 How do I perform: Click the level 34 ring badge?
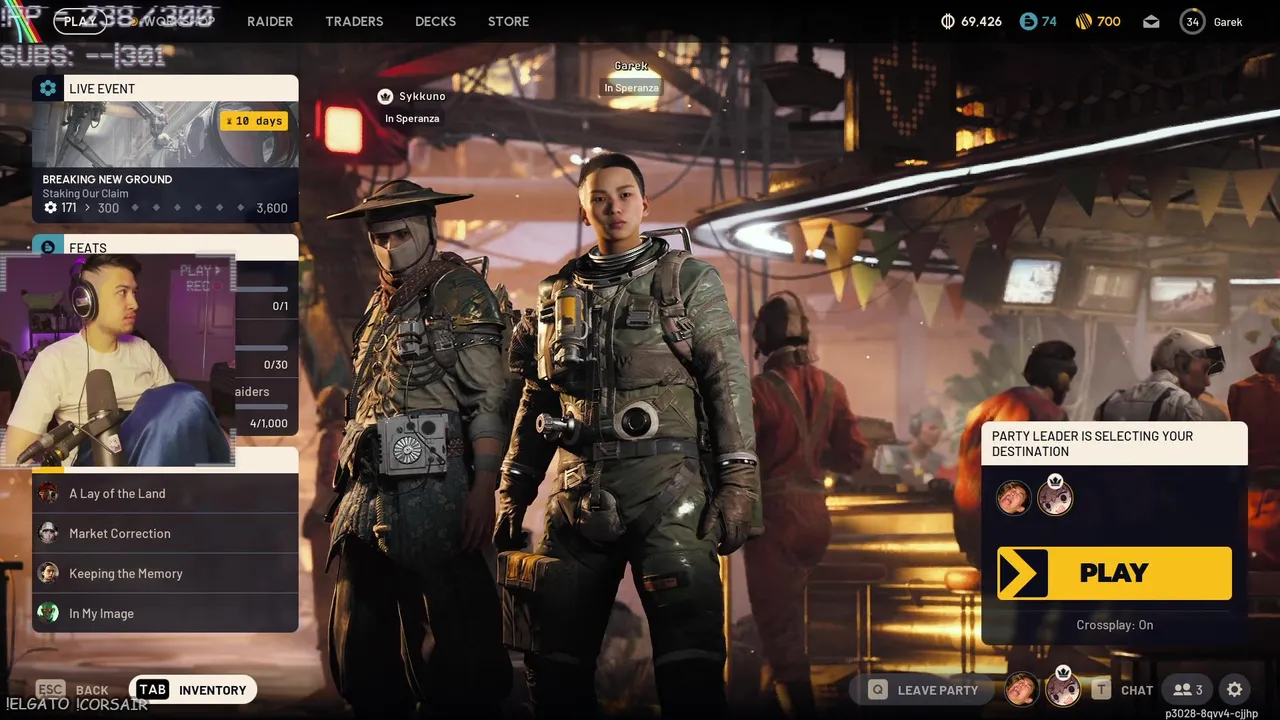1192,21
